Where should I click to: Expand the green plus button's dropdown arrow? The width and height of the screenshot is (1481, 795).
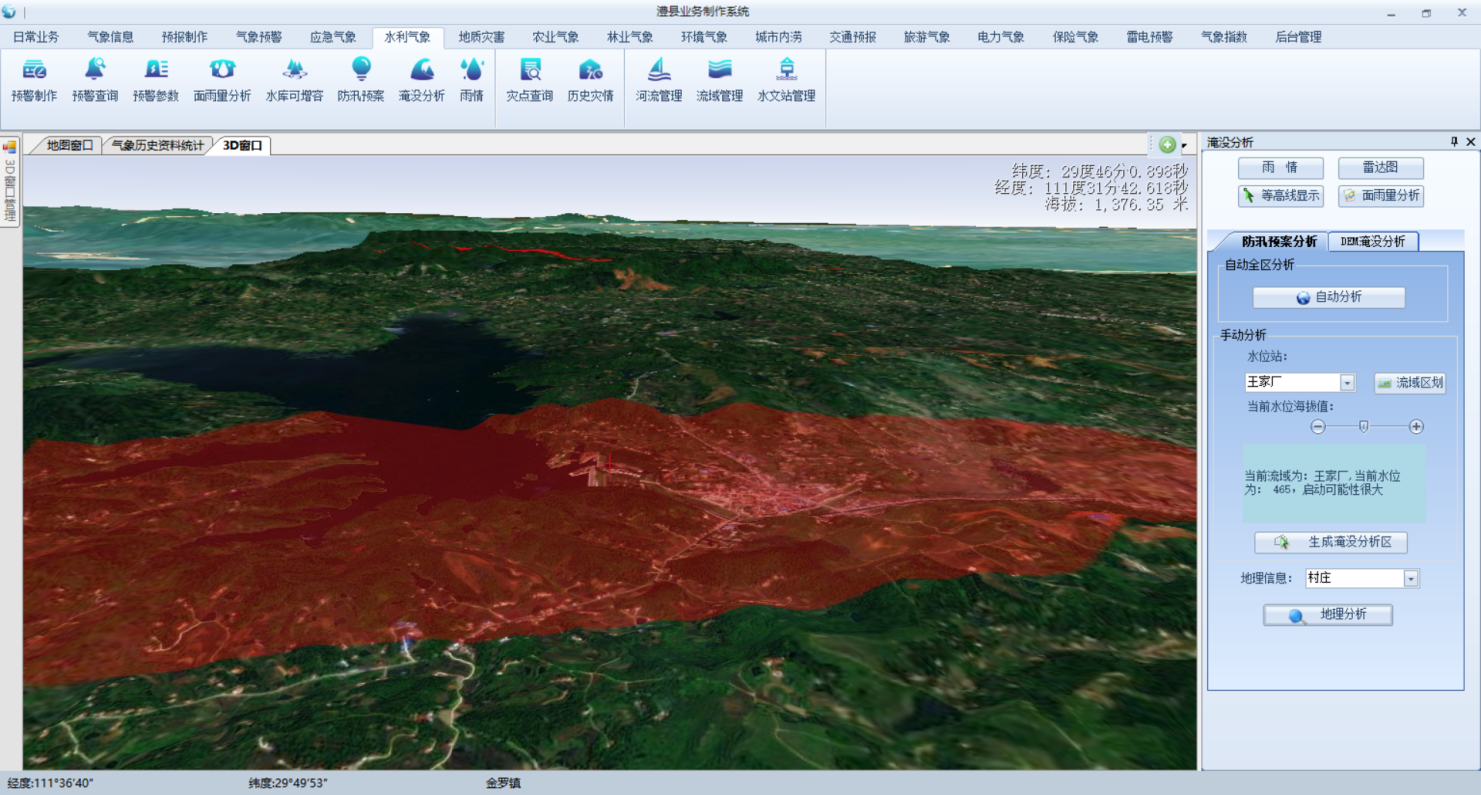(1184, 146)
